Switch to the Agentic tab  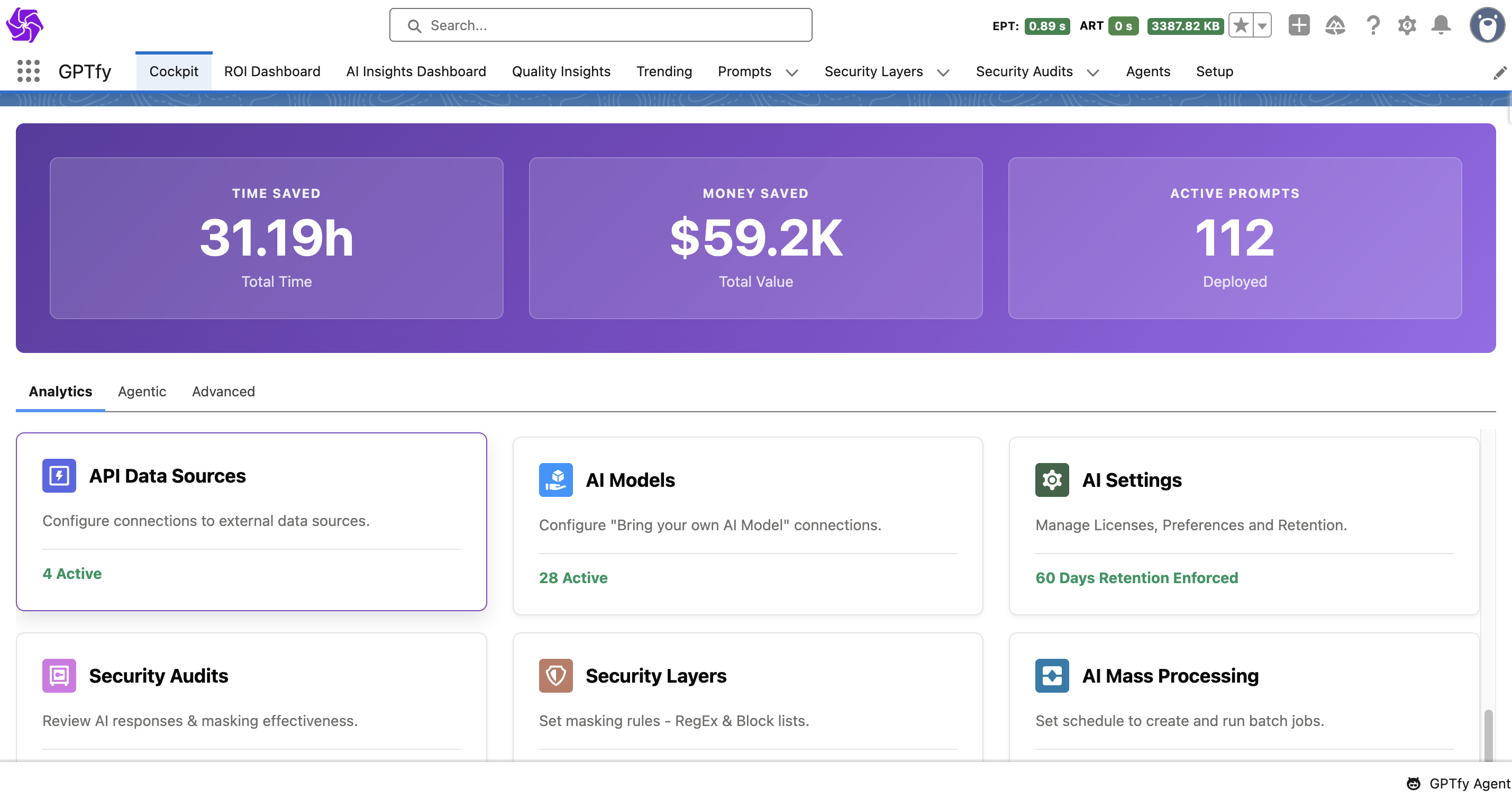tap(141, 391)
